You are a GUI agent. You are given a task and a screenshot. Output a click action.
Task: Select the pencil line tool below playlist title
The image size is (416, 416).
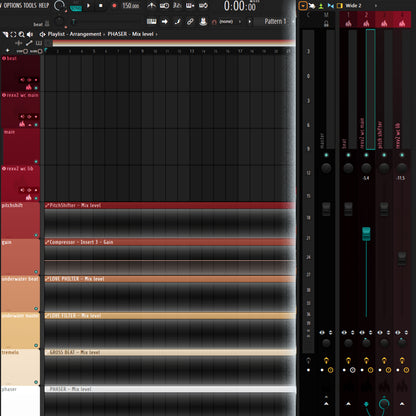pos(29,43)
